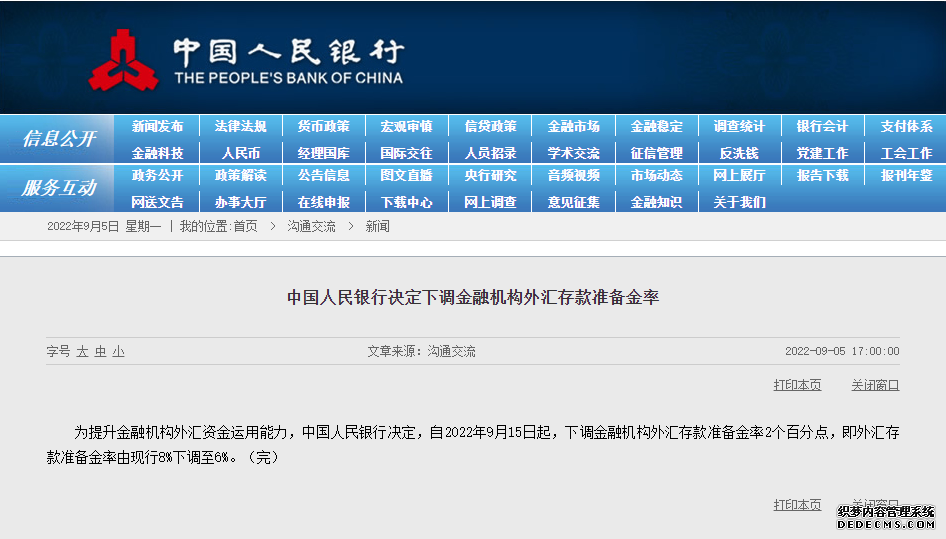Image resolution: width=946 pixels, height=539 pixels.
Task: Open 沟通交流 breadcrumb link
Action: 311,226
